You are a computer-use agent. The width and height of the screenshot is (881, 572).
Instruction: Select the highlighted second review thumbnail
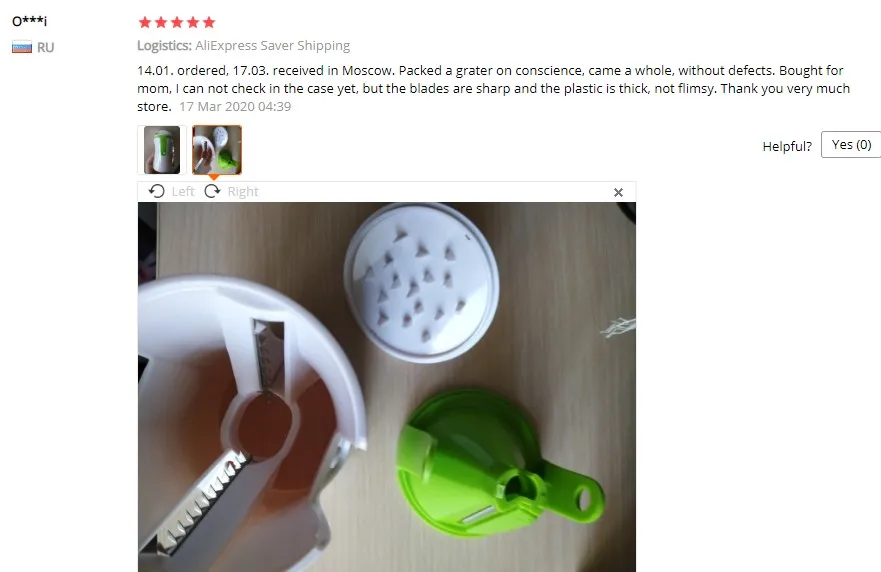217,149
